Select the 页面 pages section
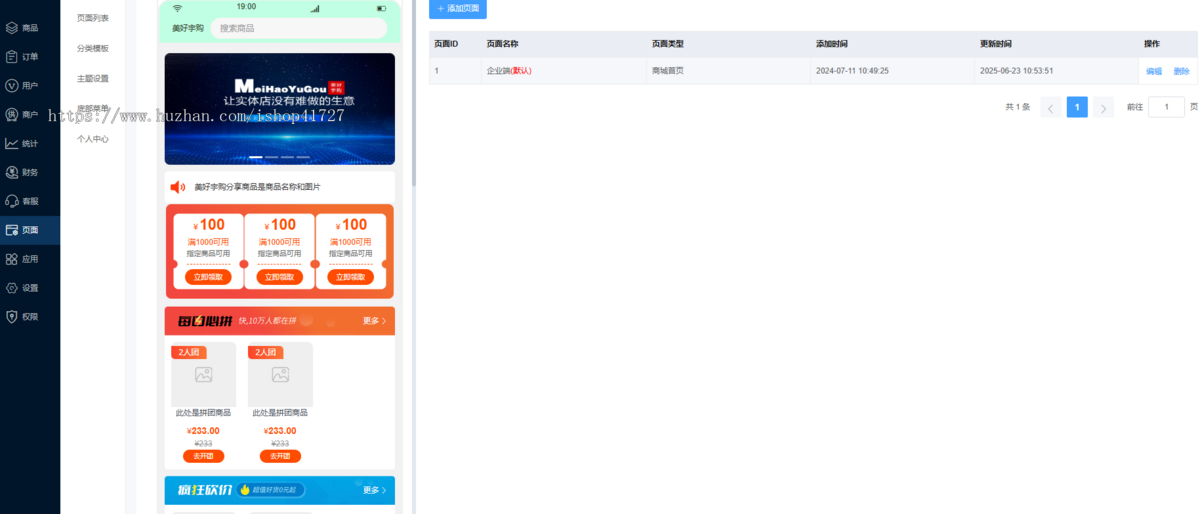This screenshot has width=1200, height=514. click(x=30, y=230)
